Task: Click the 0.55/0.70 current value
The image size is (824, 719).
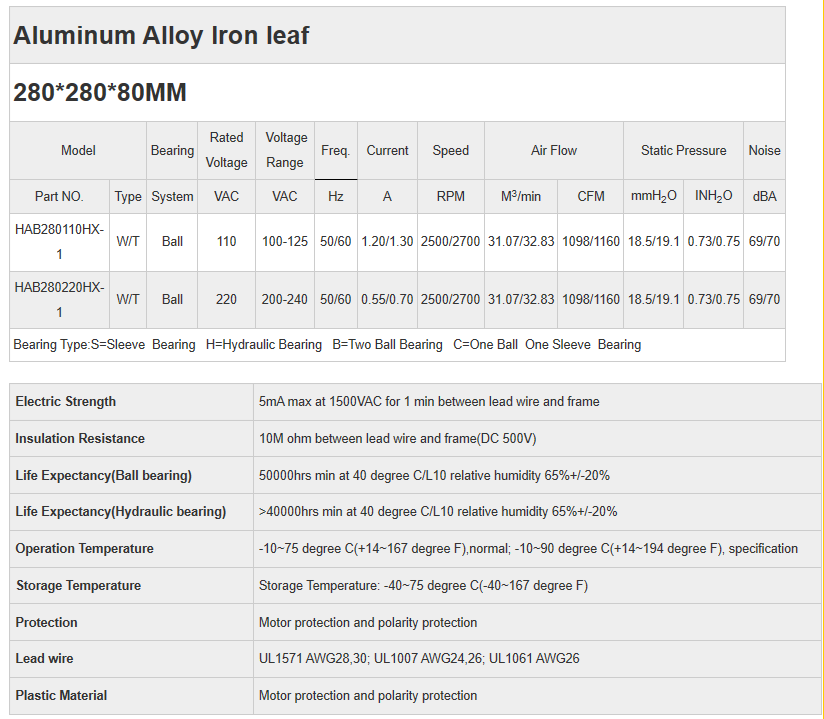Action: click(x=387, y=299)
